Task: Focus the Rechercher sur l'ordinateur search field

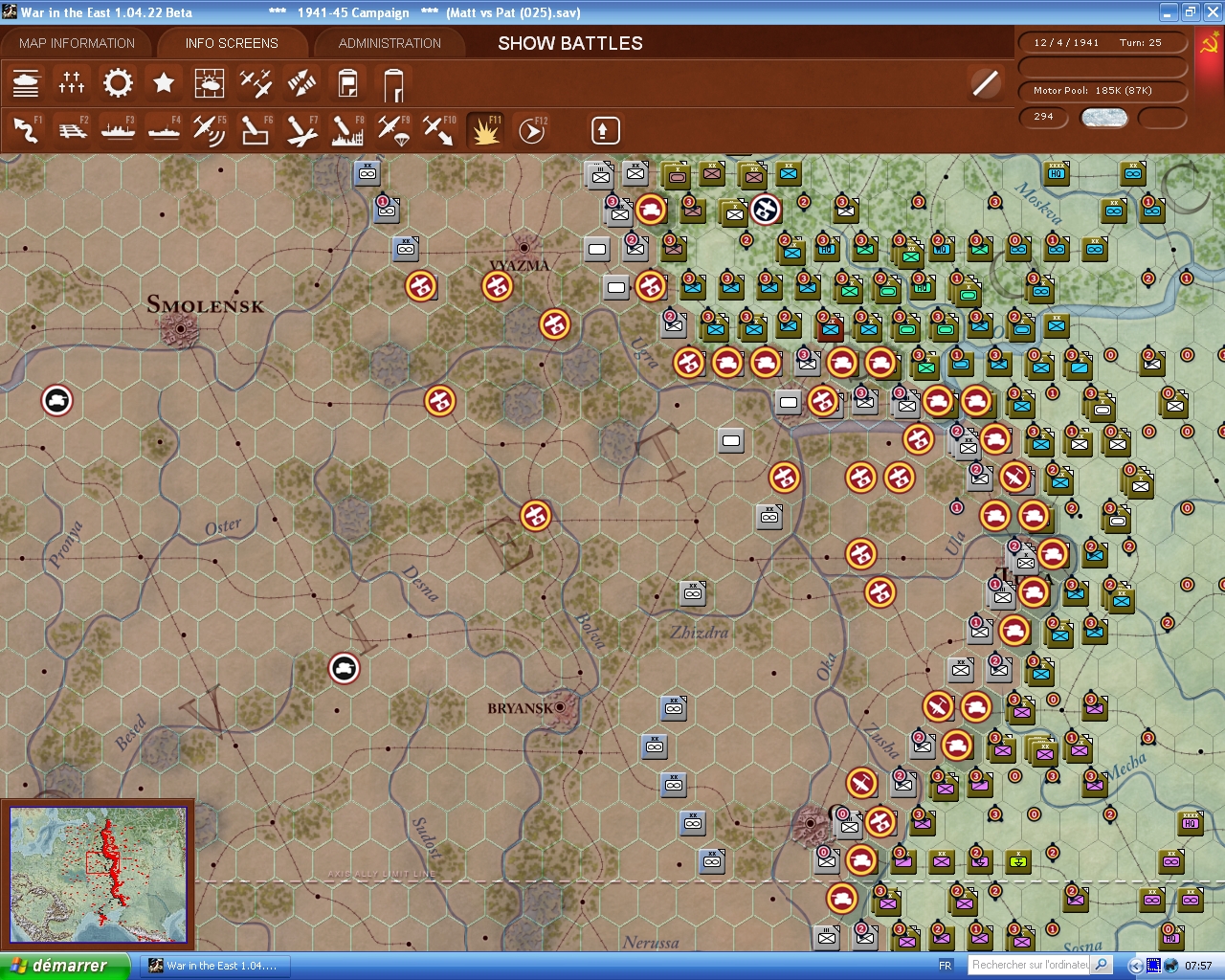Action: (x=1030, y=966)
